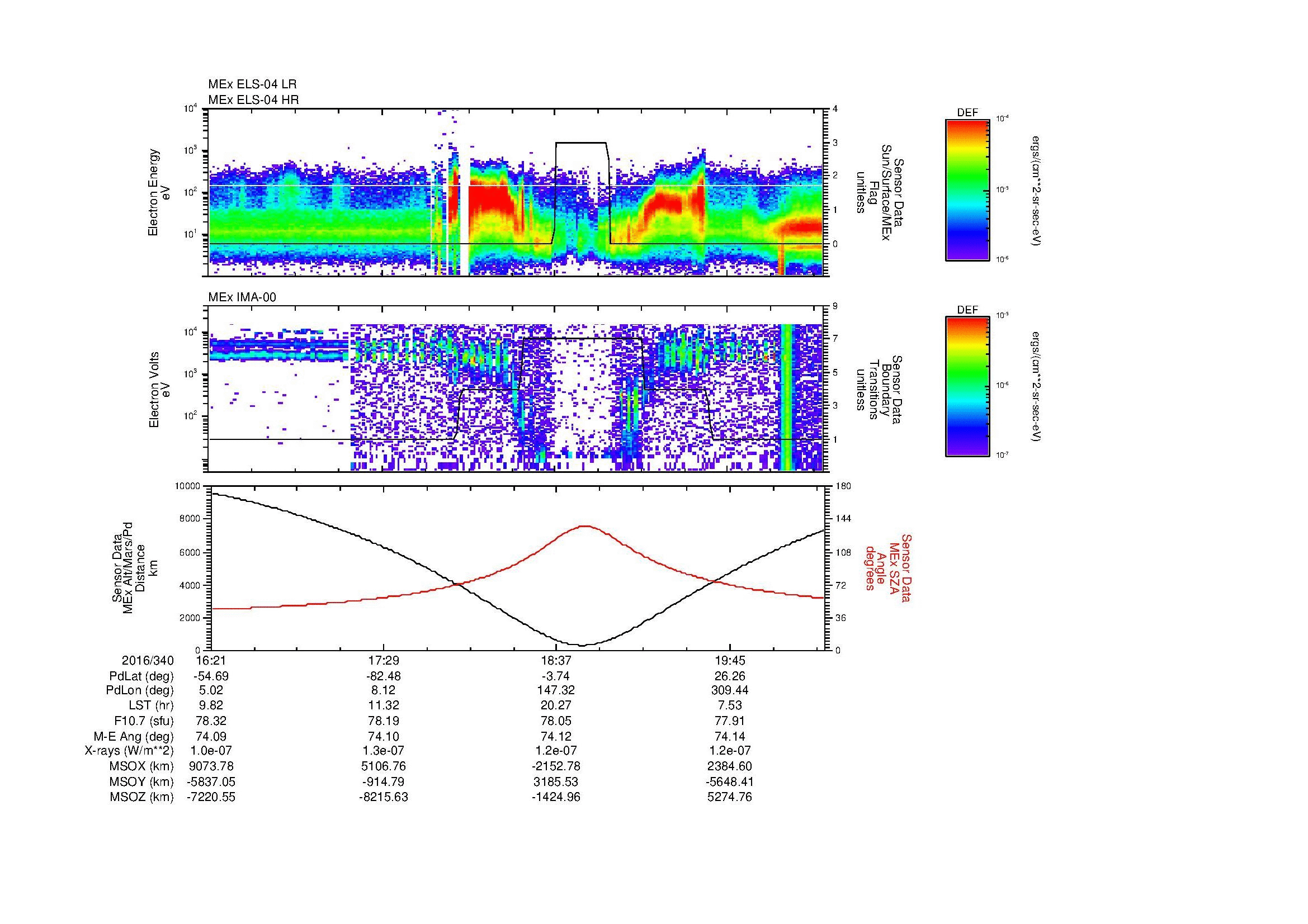Click the MSOZ value '5274.76'
This screenshot has height=924, width=1308.
[730, 797]
